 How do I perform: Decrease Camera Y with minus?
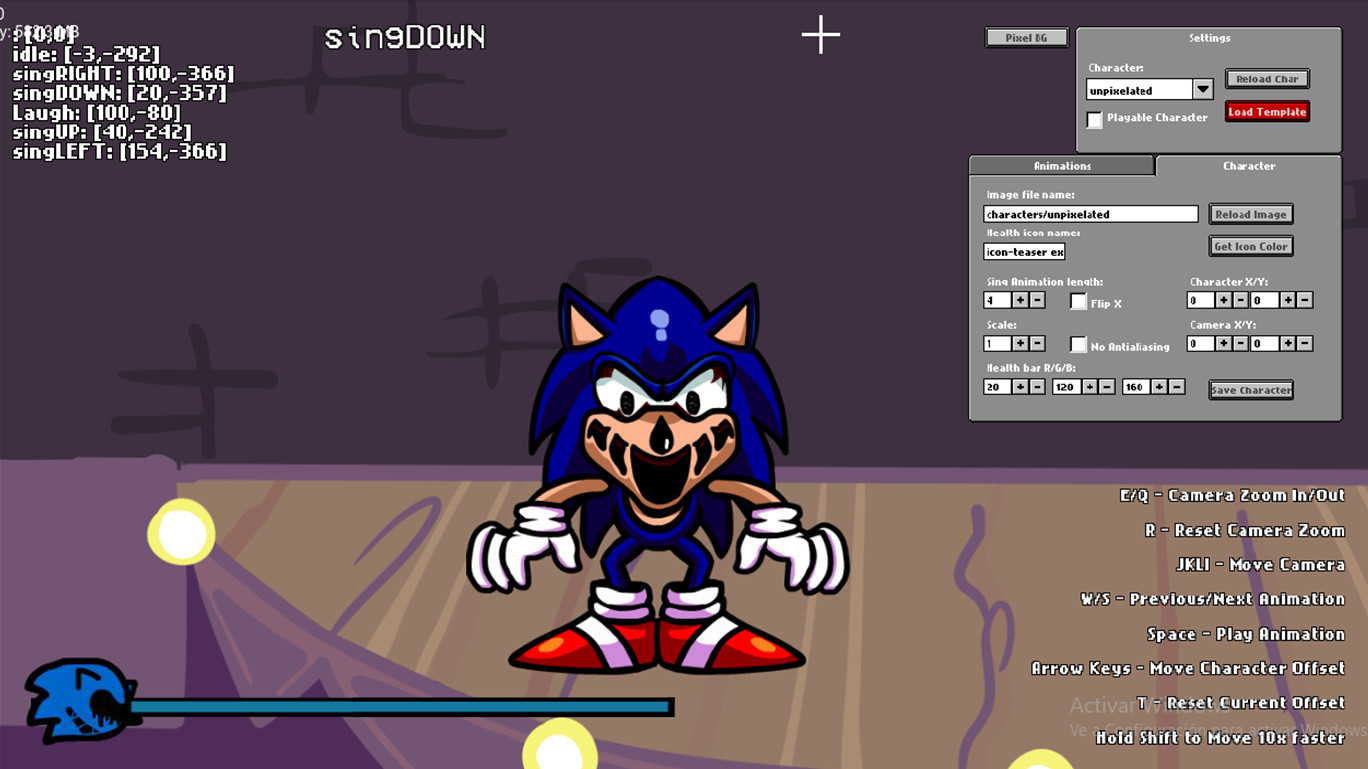pos(1305,343)
